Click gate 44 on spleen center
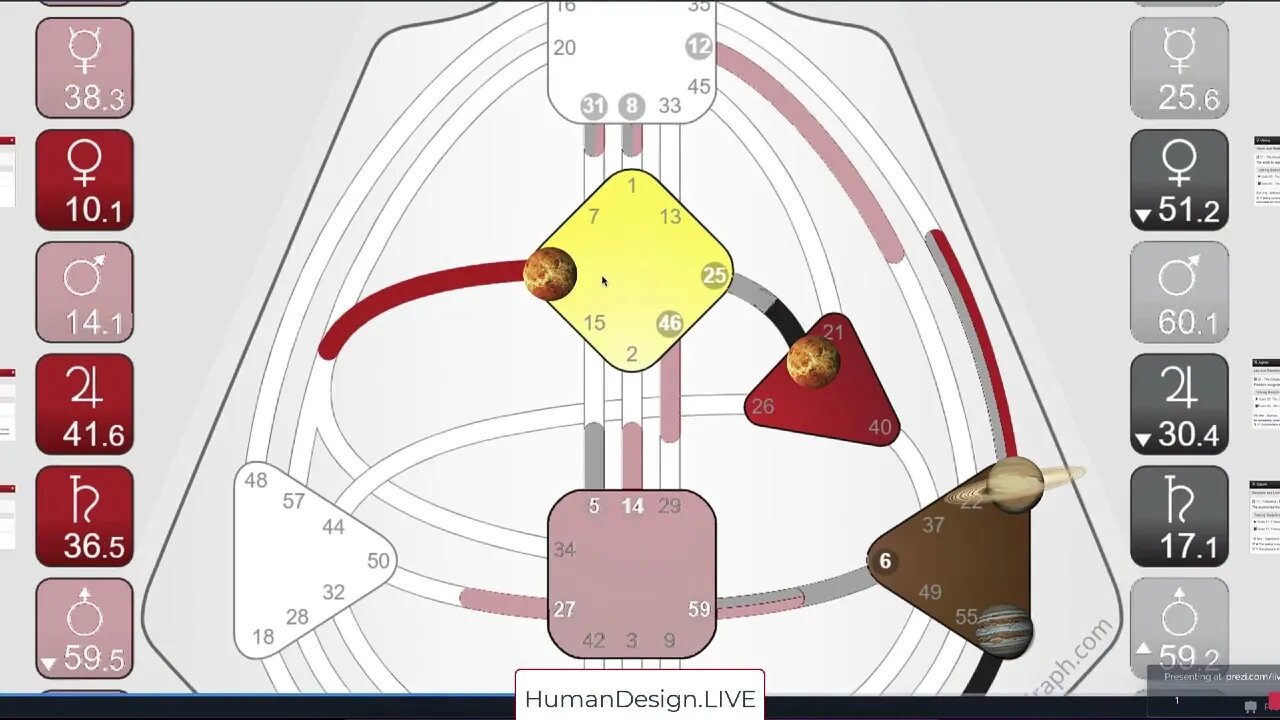Image resolution: width=1280 pixels, height=720 pixels. point(333,527)
